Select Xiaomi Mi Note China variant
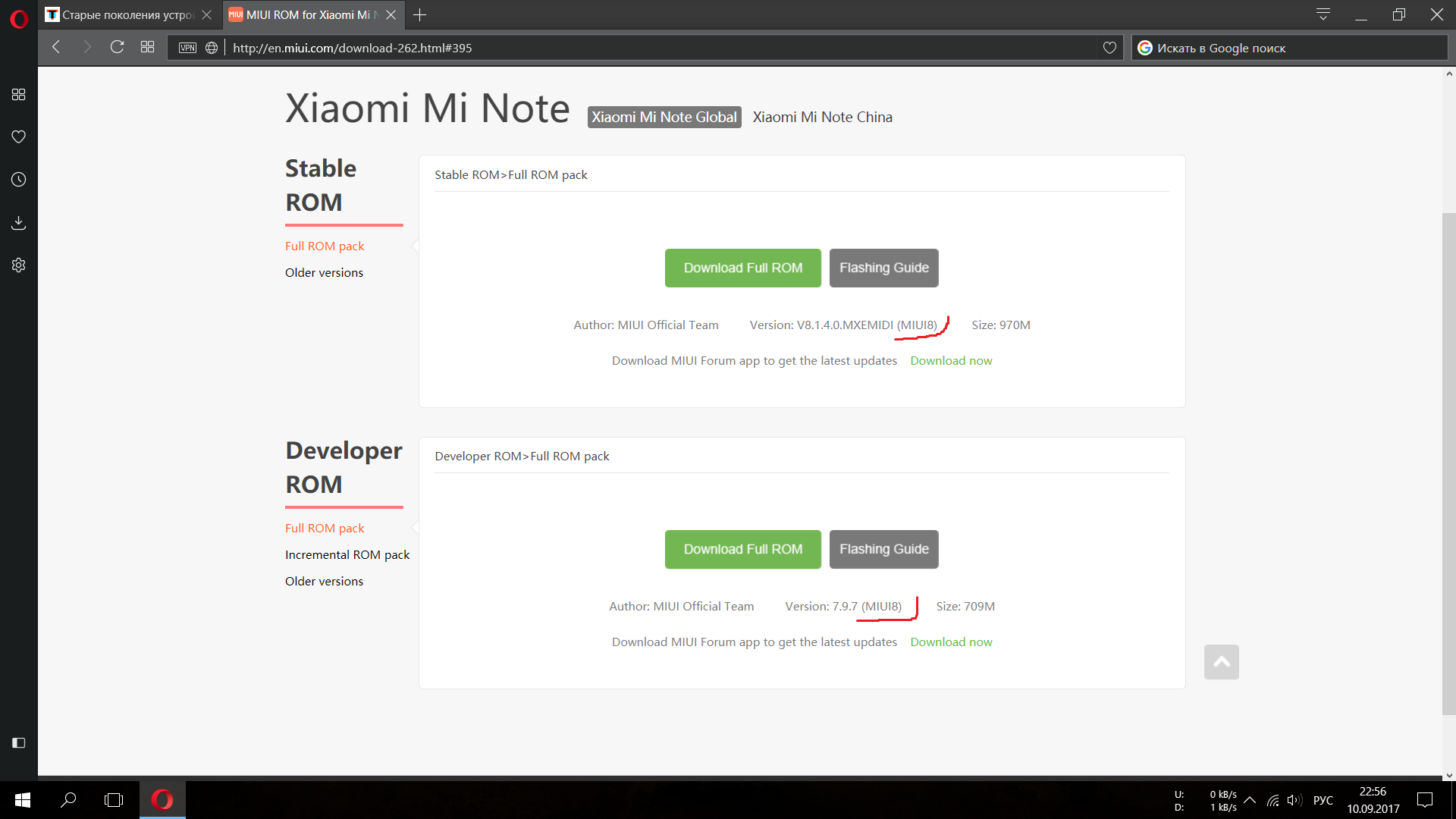Viewport: 1456px width, 819px height. coord(822,117)
